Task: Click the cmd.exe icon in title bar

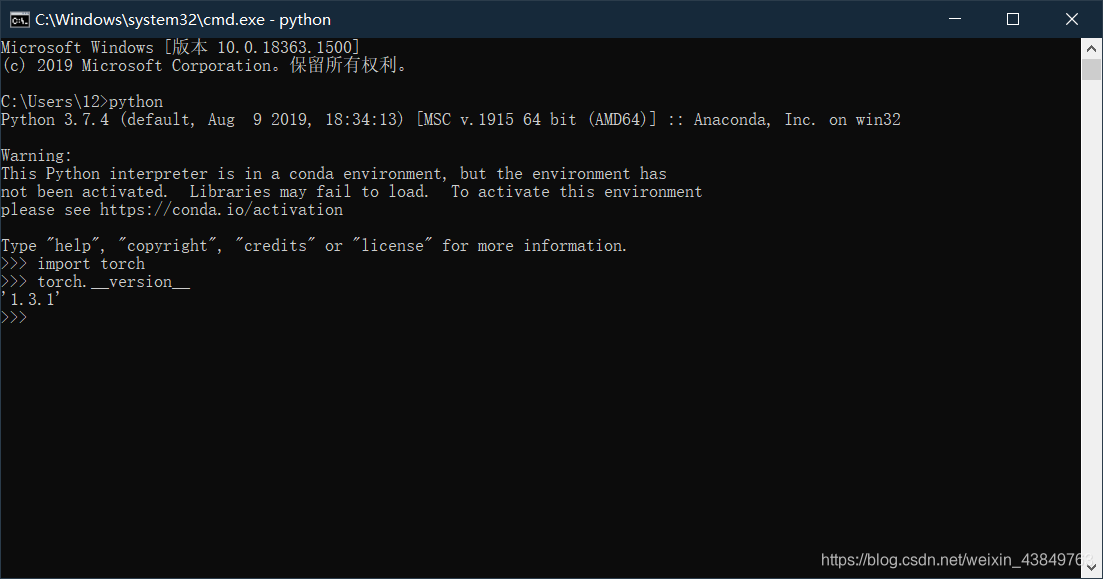Action: click(19, 20)
